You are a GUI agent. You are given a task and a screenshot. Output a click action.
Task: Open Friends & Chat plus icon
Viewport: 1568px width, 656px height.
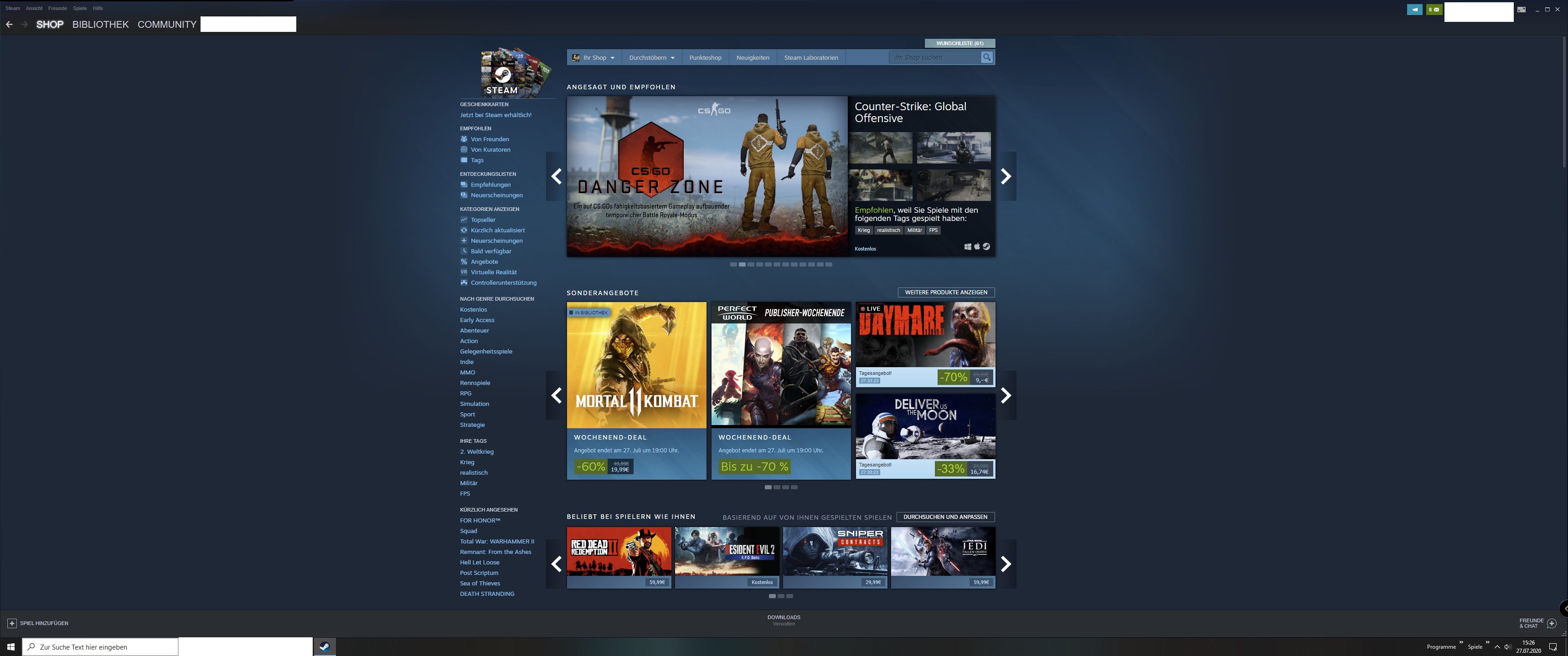(1552, 623)
